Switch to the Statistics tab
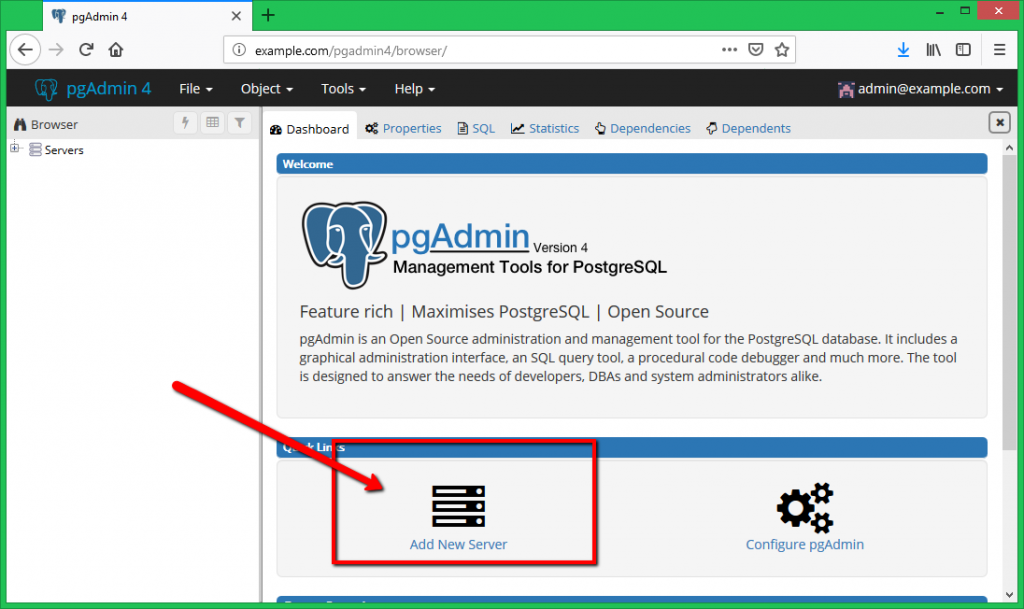Screen dimensions: 1024x609 tap(545, 128)
